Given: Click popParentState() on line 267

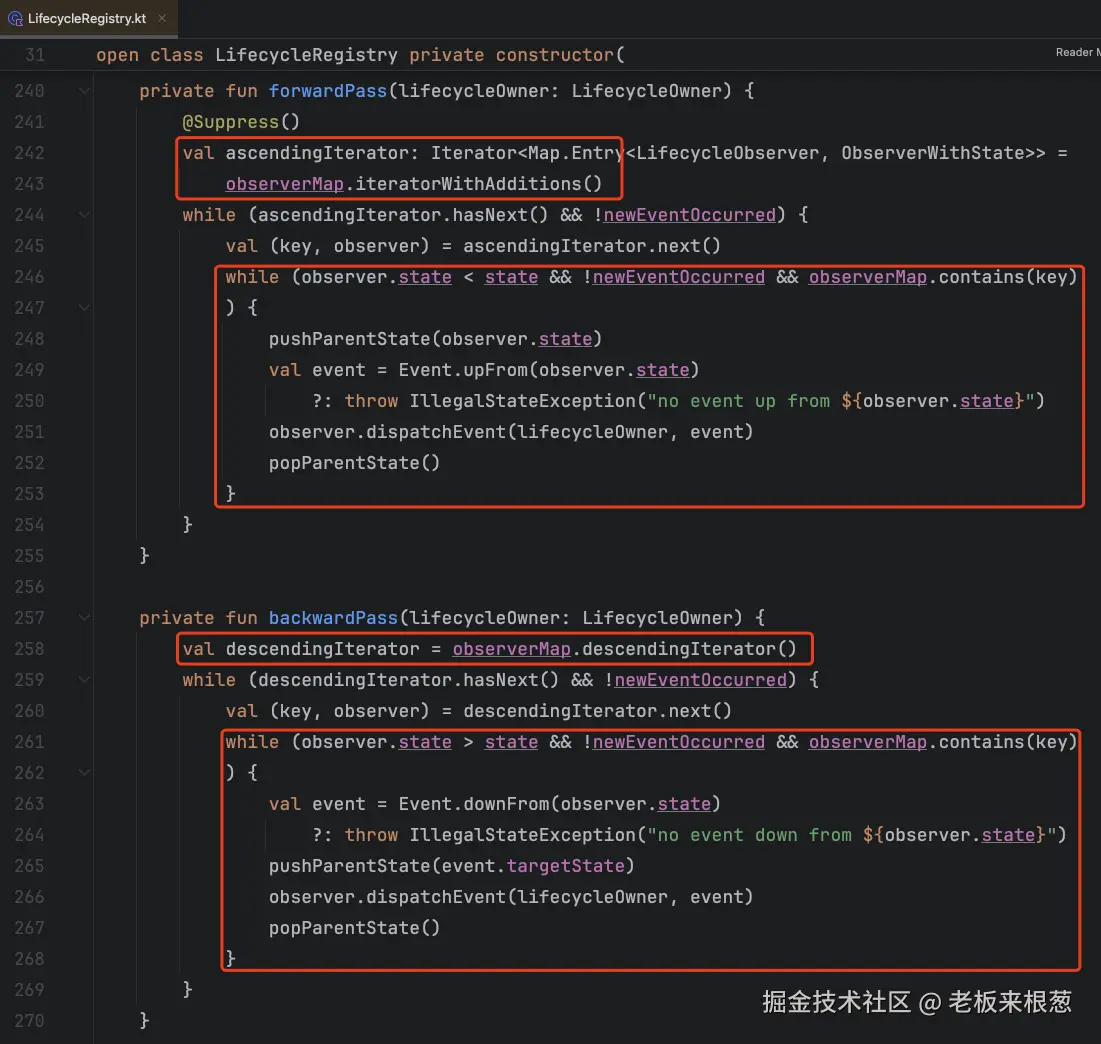Looking at the screenshot, I should 354,927.
